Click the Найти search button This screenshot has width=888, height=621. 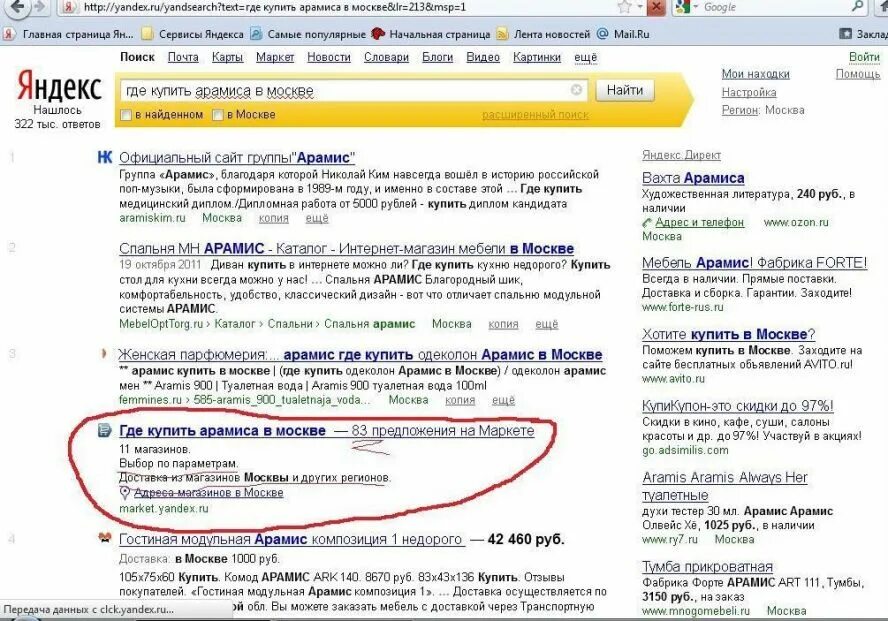click(625, 90)
